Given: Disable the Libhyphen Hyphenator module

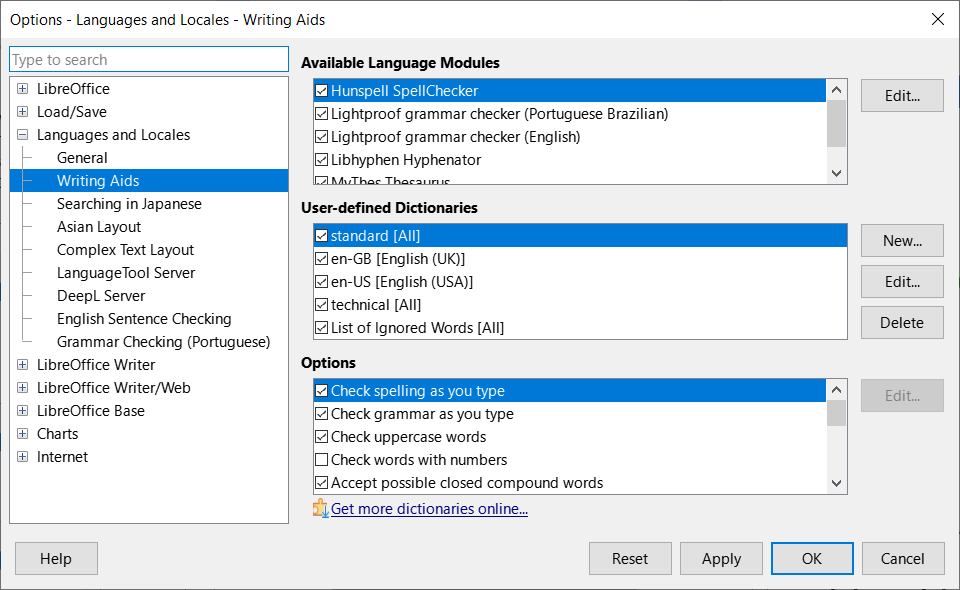Looking at the screenshot, I should pos(322,159).
